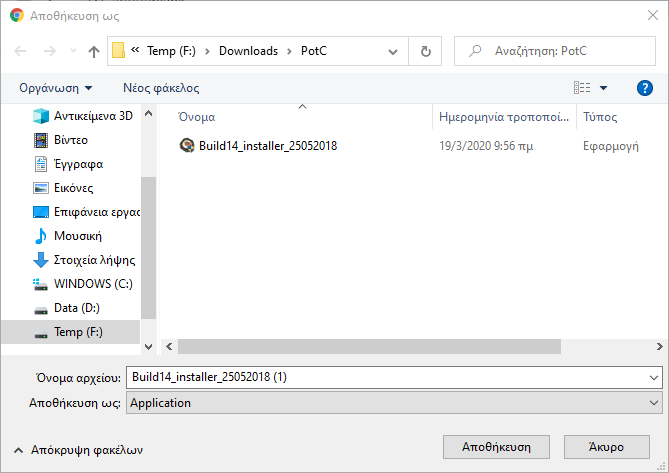Select file Build14_installer_25052018

[268, 146]
